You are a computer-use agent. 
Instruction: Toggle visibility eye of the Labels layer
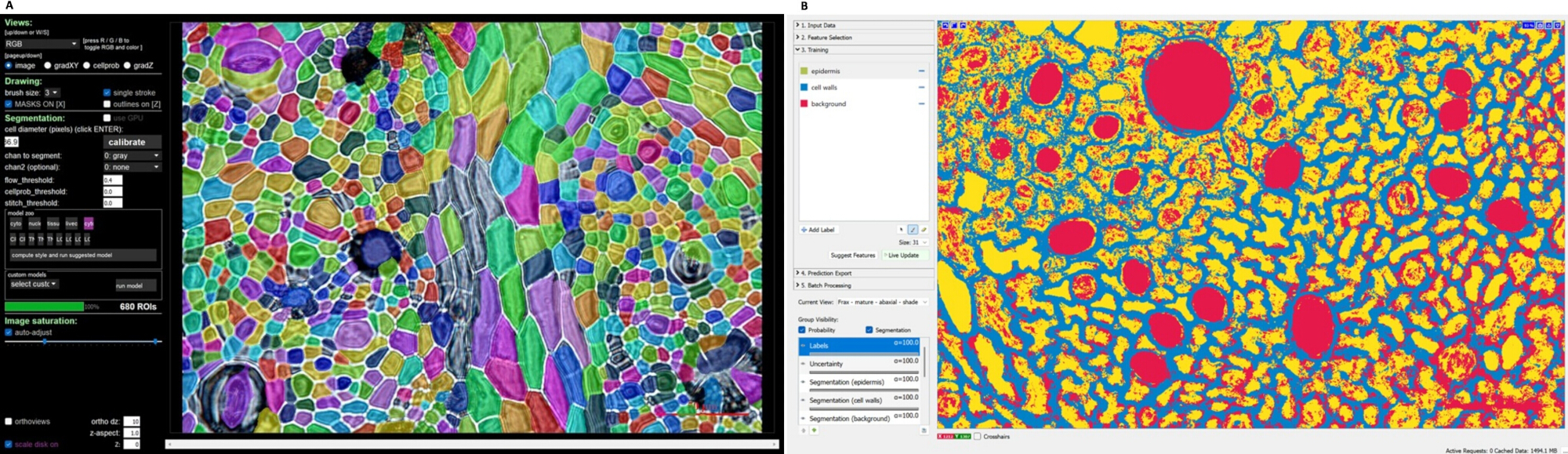pos(804,346)
